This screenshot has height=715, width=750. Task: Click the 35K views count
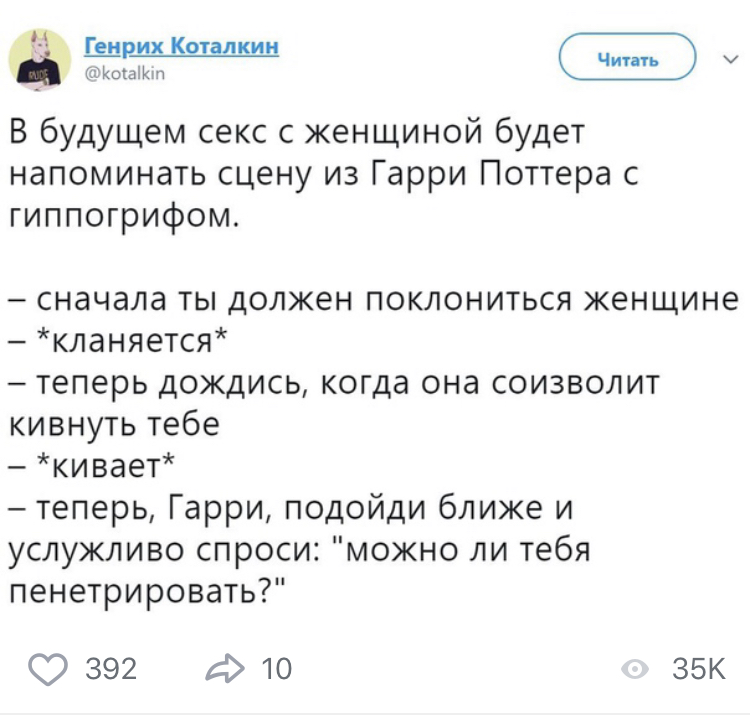[x=697, y=668]
